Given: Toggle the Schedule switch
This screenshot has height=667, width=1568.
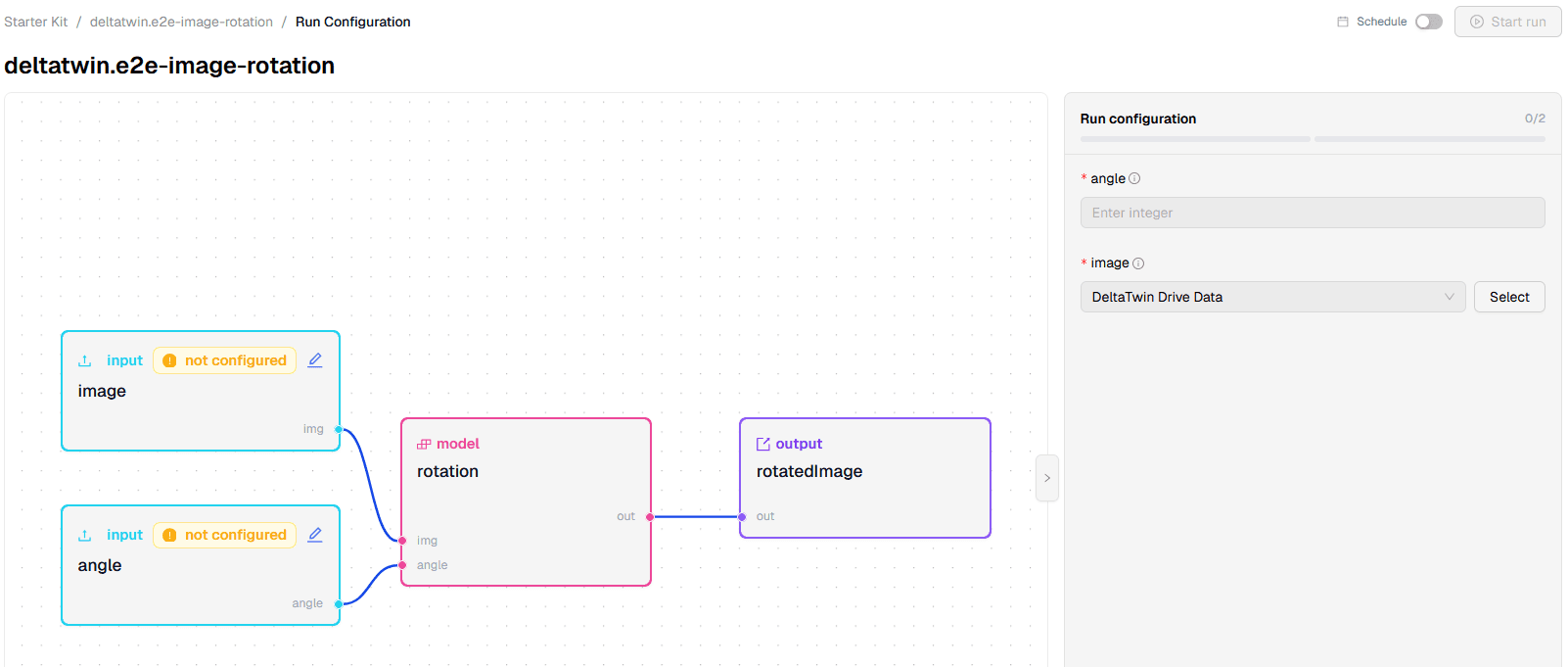Looking at the screenshot, I should pos(1429,22).
